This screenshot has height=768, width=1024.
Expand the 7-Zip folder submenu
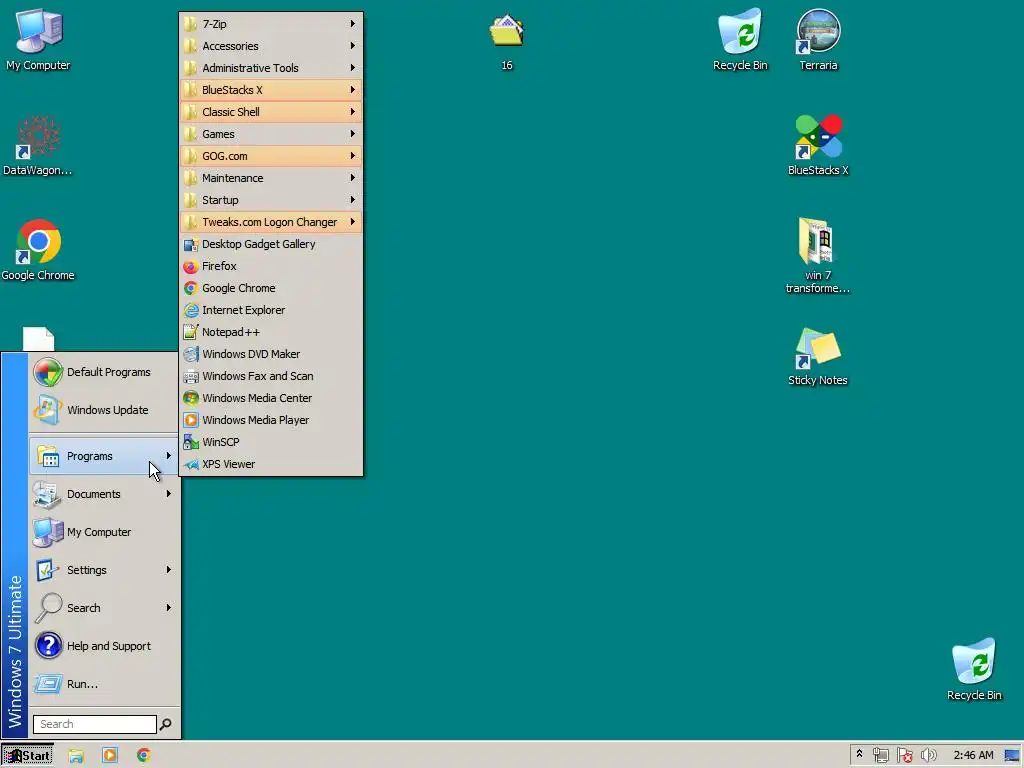[x=271, y=24]
